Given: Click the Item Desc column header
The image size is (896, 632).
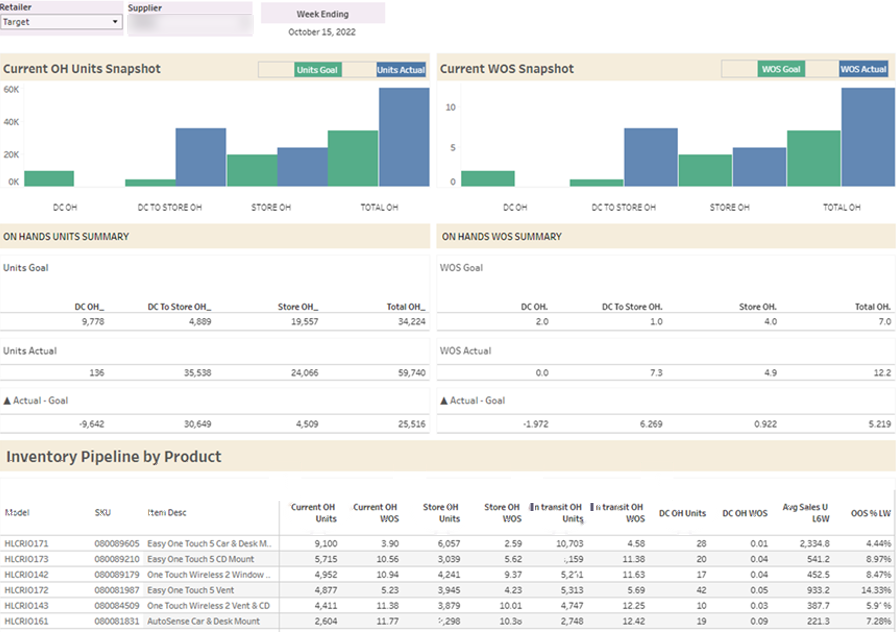Looking at the screenshot, I should (167, 513).
